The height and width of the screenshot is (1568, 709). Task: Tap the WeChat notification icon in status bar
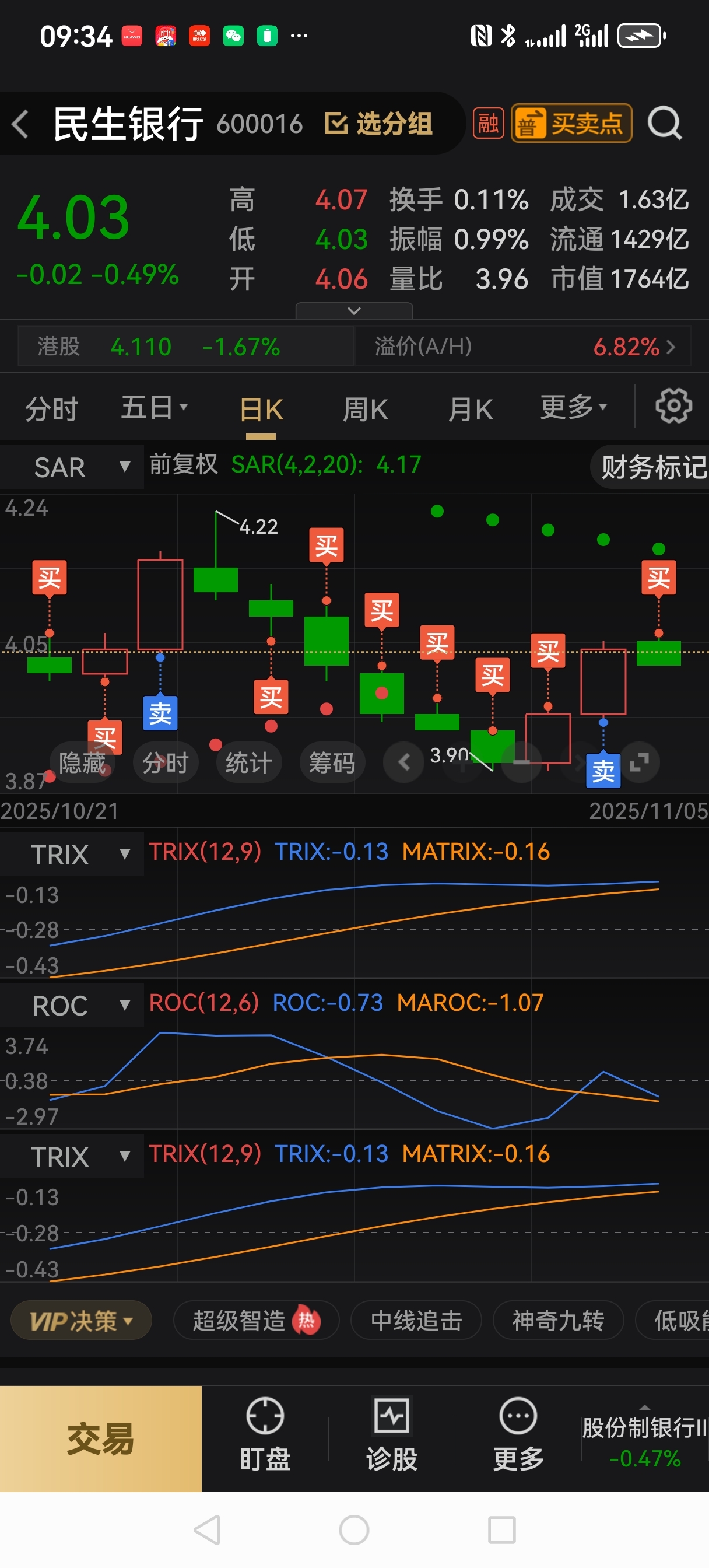(x=233, y=36)
